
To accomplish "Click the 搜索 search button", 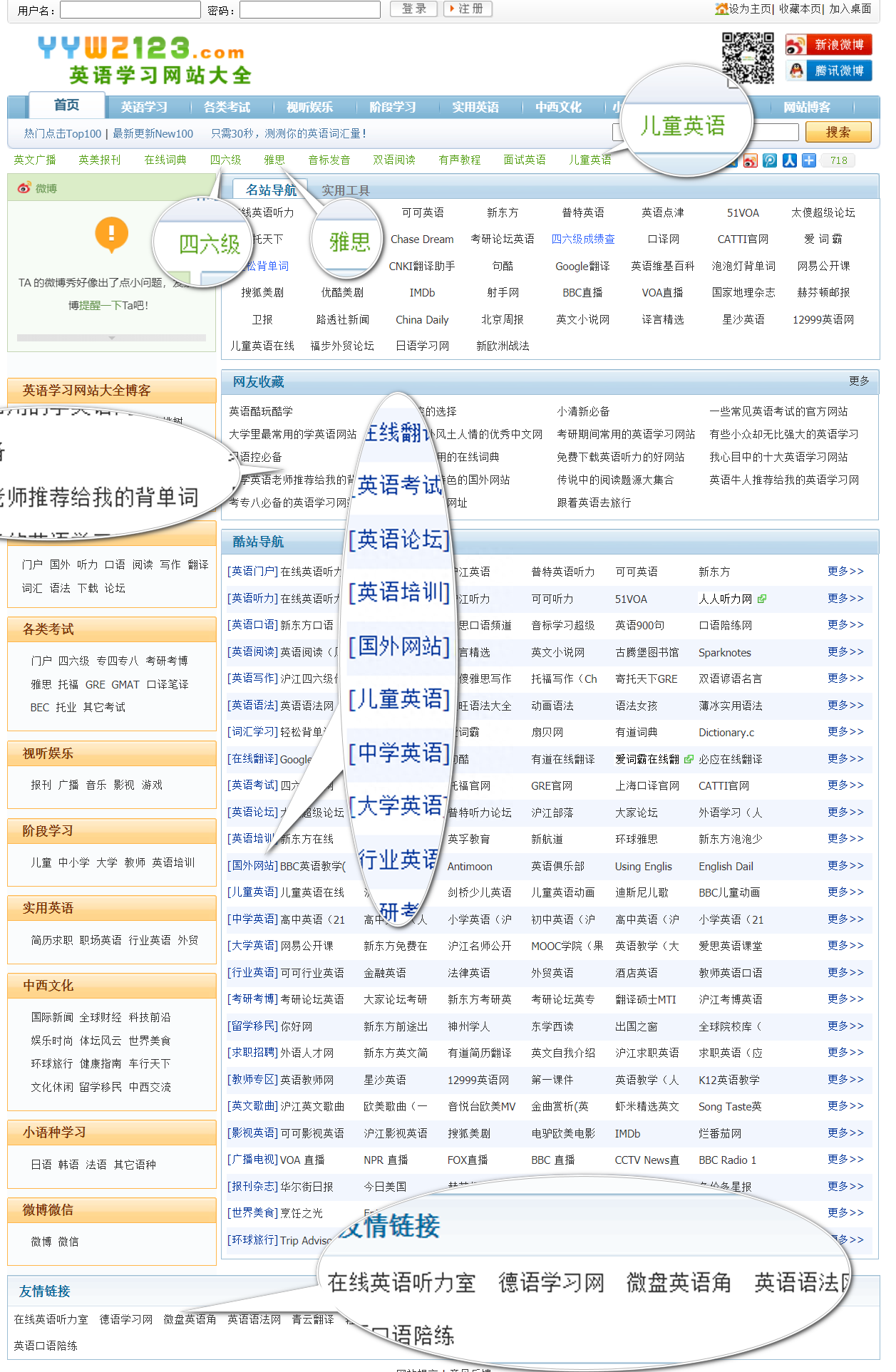I will tap(838, 132).
